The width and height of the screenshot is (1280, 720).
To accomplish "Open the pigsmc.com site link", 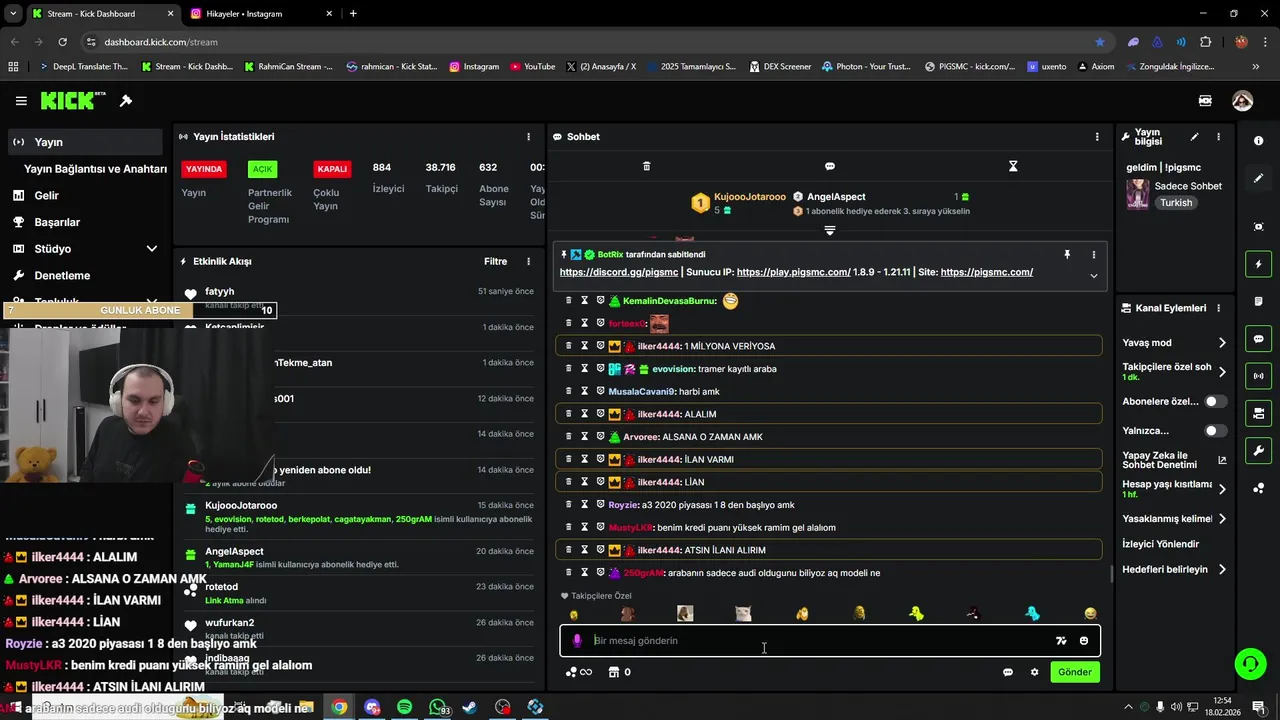I will click(986, 272).
